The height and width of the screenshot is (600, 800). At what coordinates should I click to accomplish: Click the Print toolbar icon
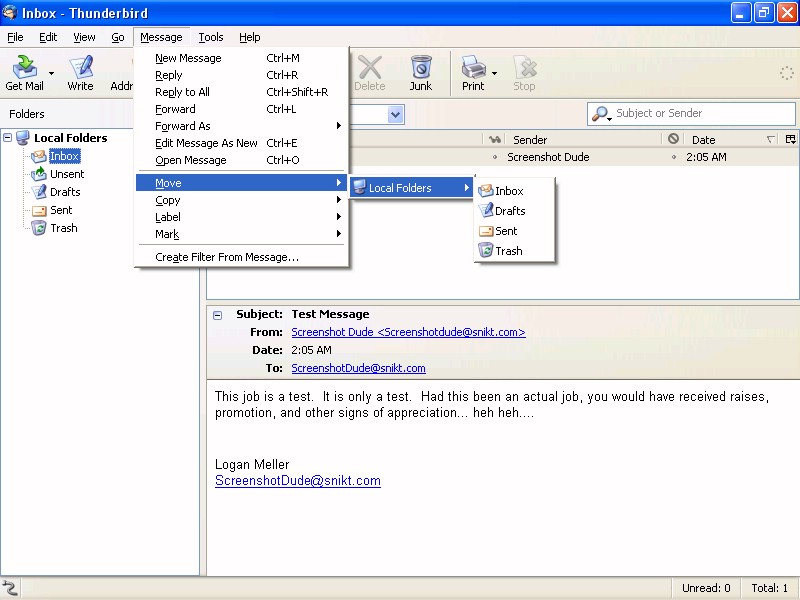473,73
